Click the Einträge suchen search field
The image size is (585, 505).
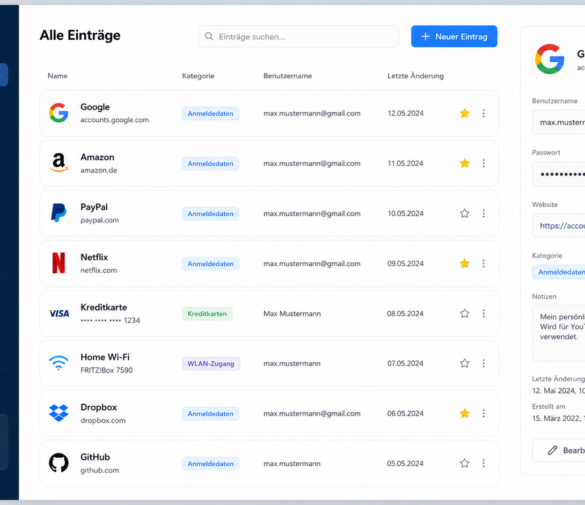pos(298,36)
